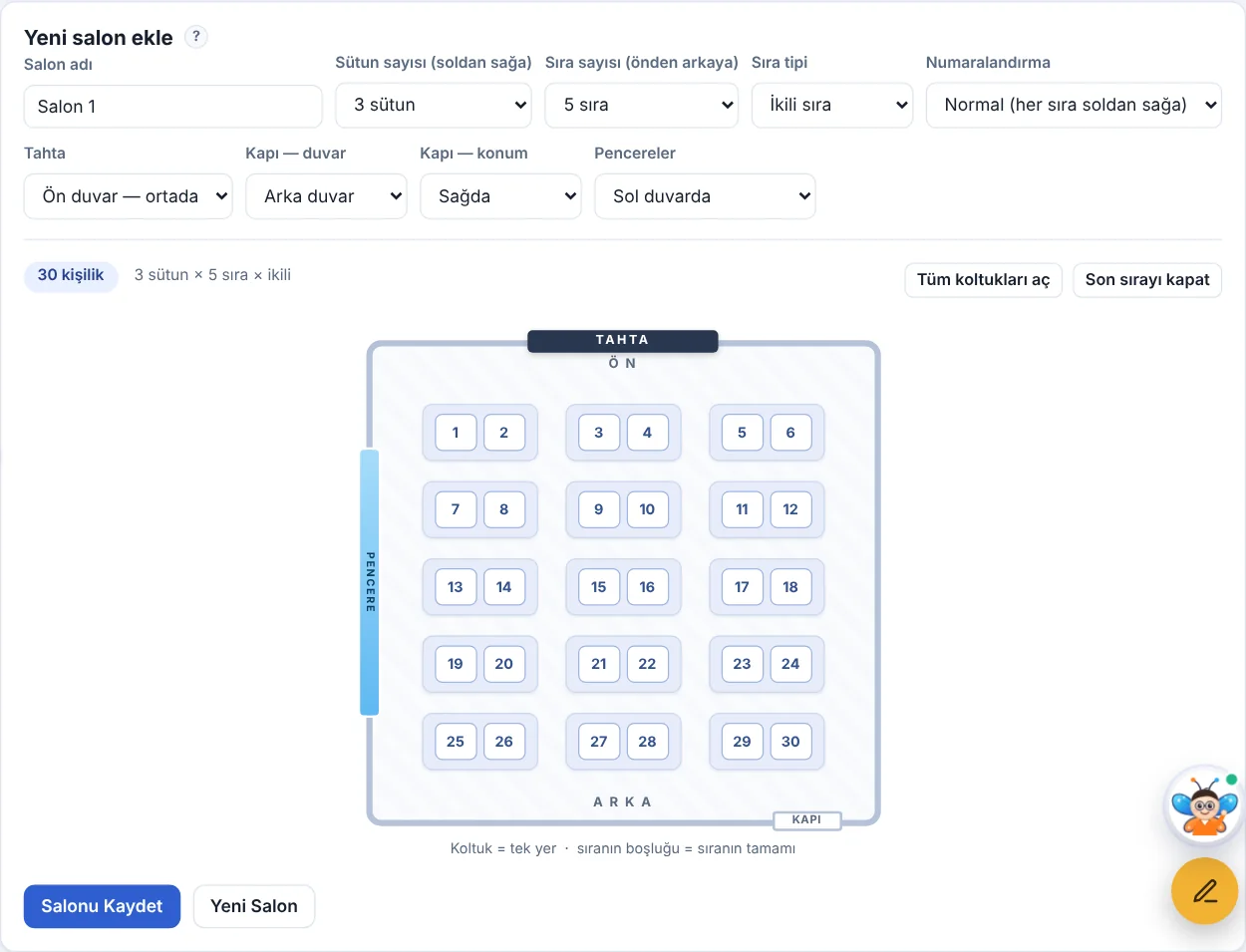The width and height of the screenshot is (1246, 952).
Task: Focus the Salon adı input field
Action: click(173, 107)
